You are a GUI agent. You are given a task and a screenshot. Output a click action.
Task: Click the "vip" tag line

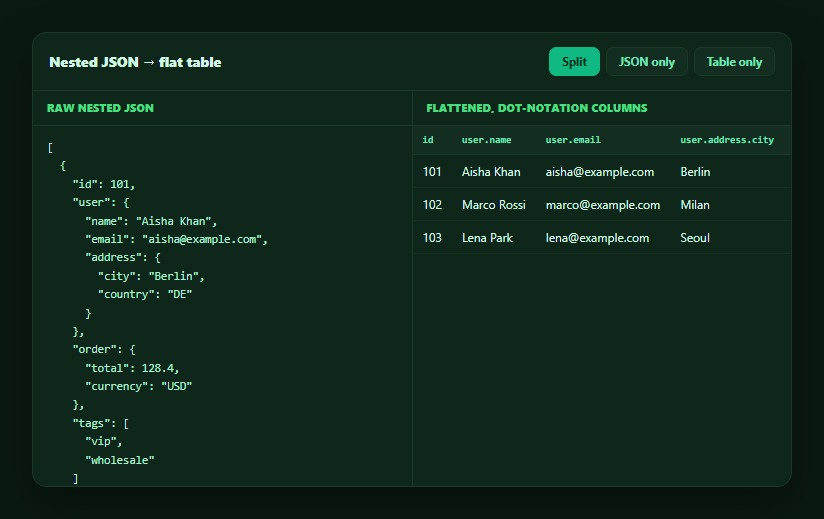tap(104, 442)
